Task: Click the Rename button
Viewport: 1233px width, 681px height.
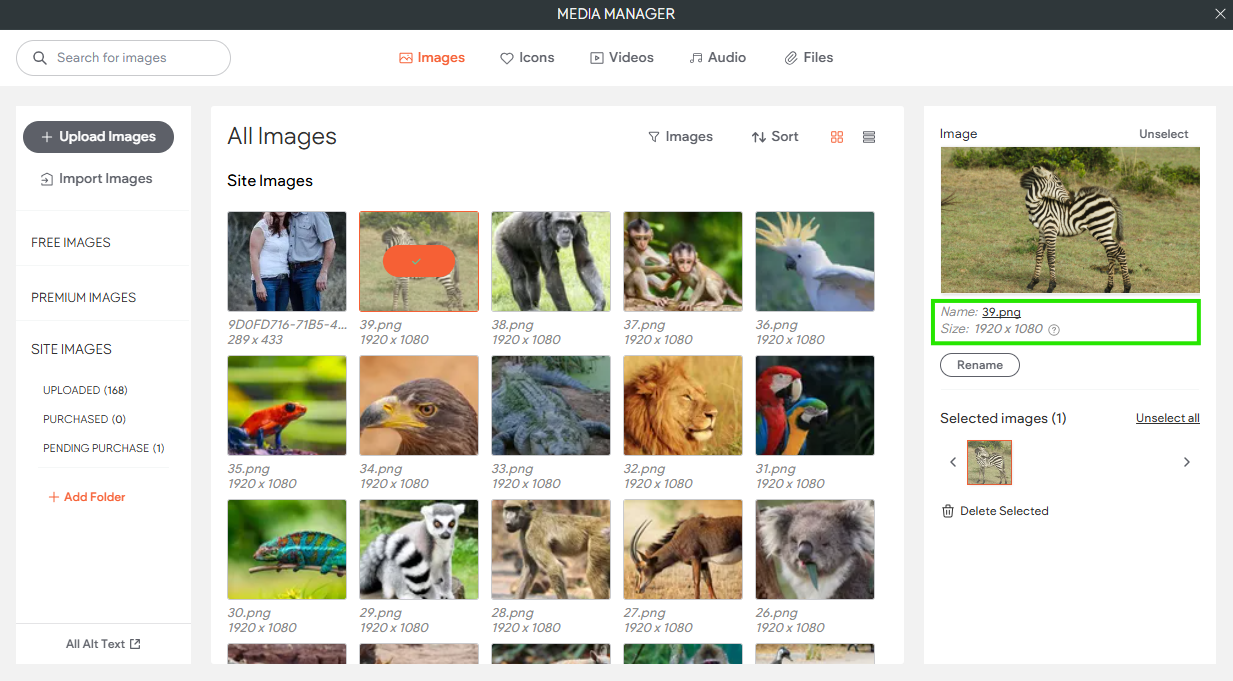Action: [x=980, y=365]
